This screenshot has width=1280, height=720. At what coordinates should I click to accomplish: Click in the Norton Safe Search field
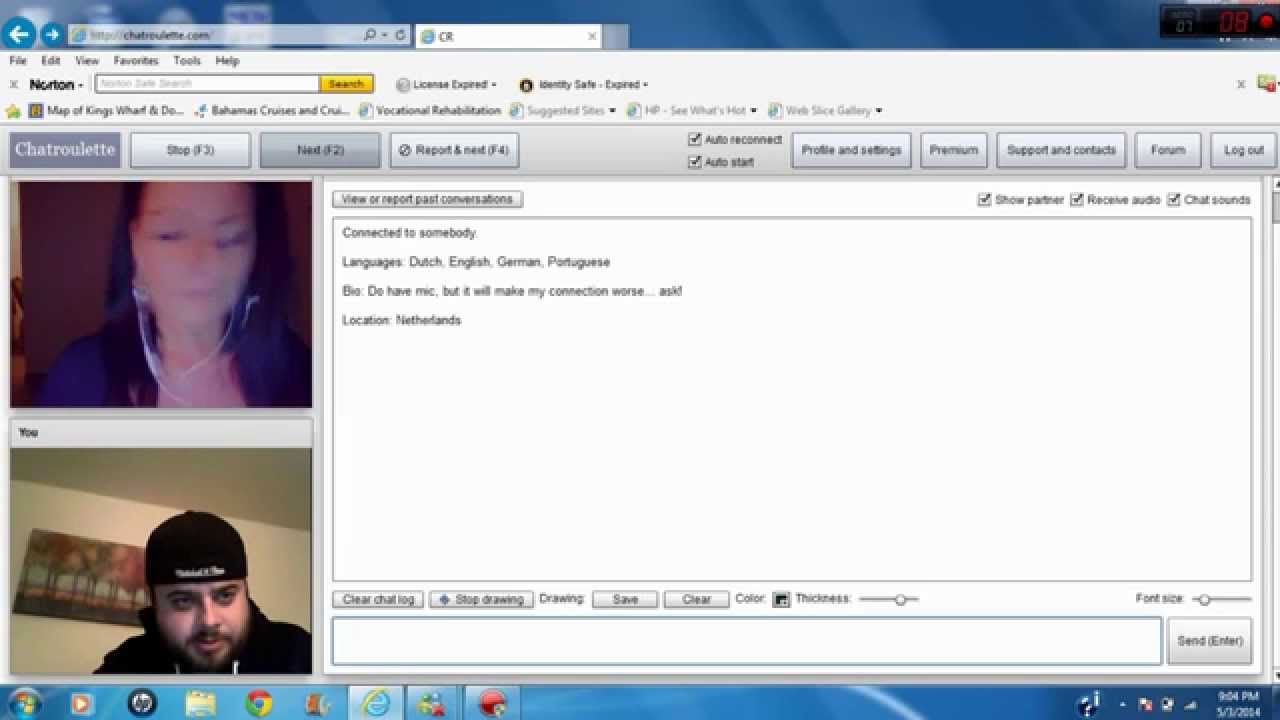(x=207, y=84)
